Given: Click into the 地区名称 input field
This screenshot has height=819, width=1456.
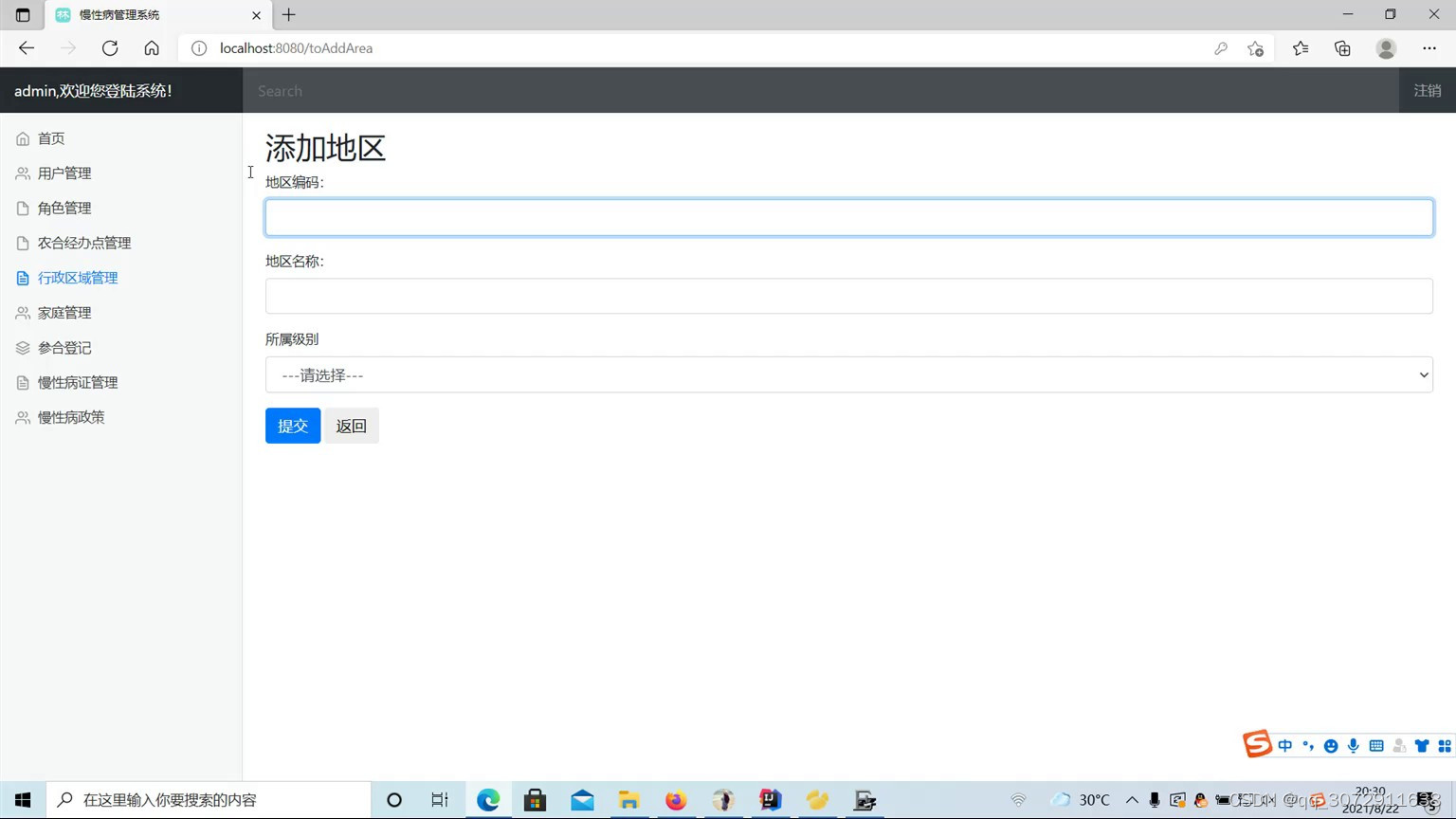Looking at the screenshot, I should (849, 296).
